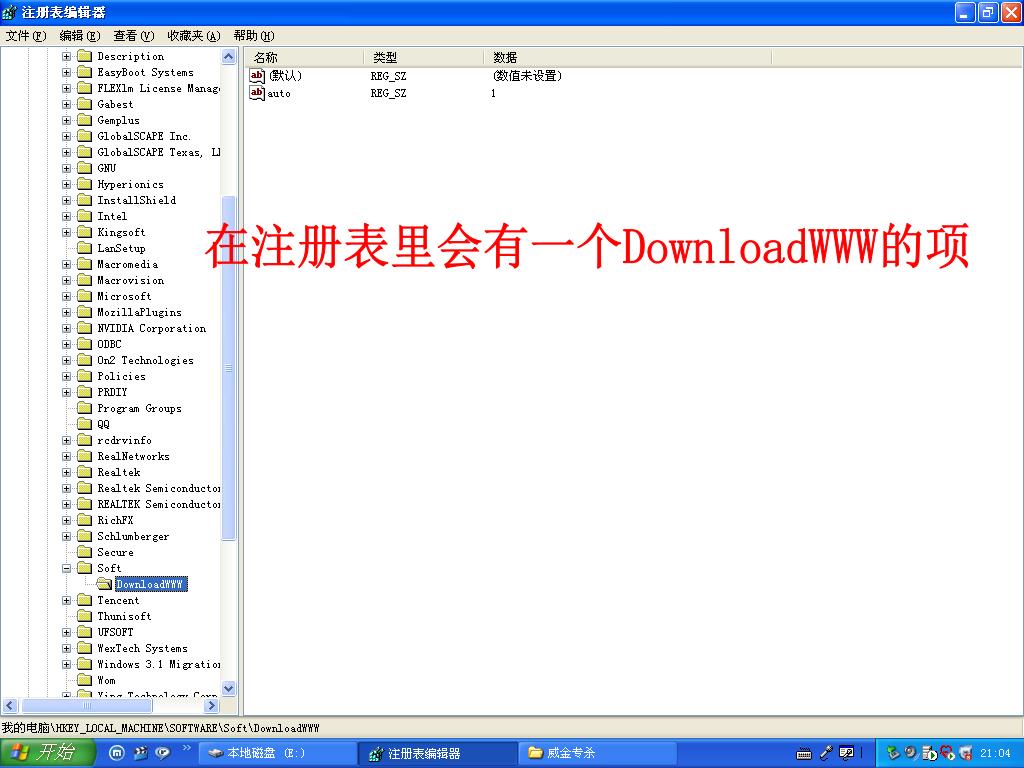Select the GlobalSCAPE Inc. key

(x=144, y=136)
